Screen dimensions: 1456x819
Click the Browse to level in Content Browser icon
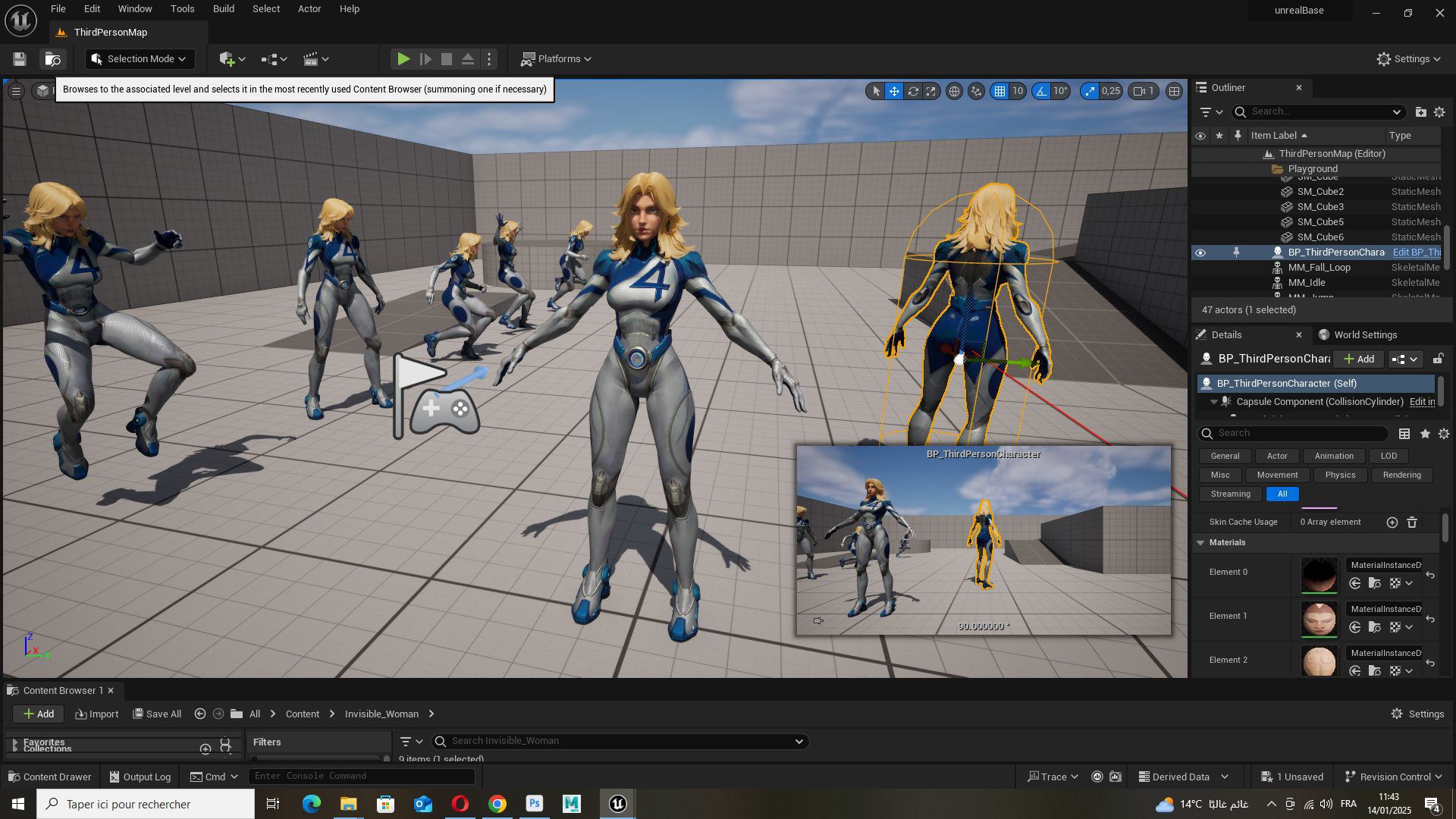tap(52, 59)
